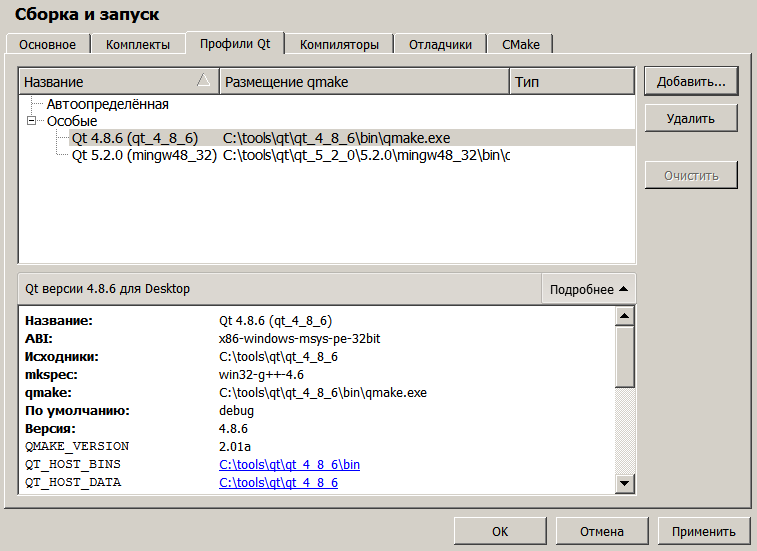Click the По умолчанию value debug

pyautogui.click(x=236, y=410)
